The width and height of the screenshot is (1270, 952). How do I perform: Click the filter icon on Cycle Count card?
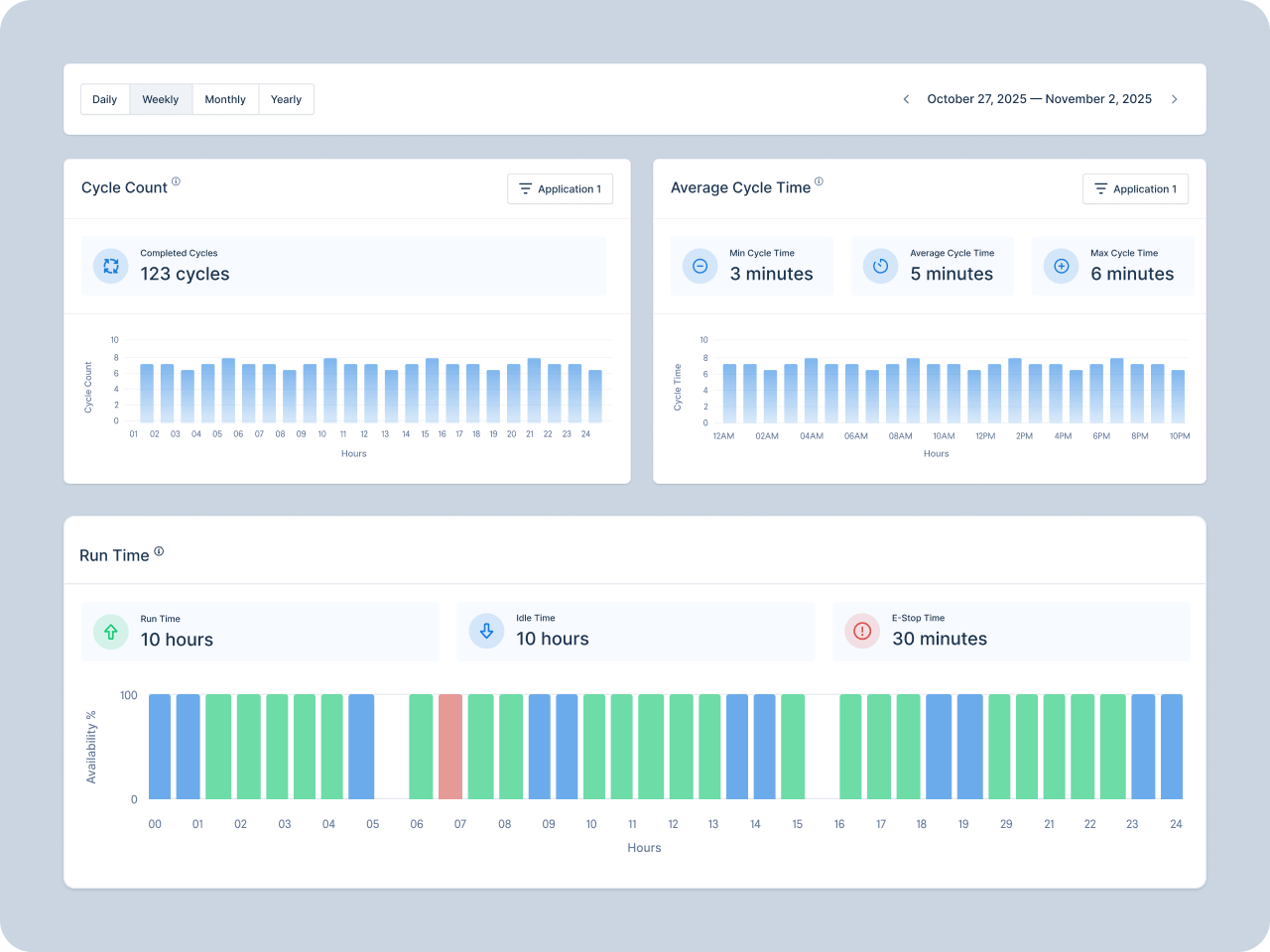pos(527,188)
